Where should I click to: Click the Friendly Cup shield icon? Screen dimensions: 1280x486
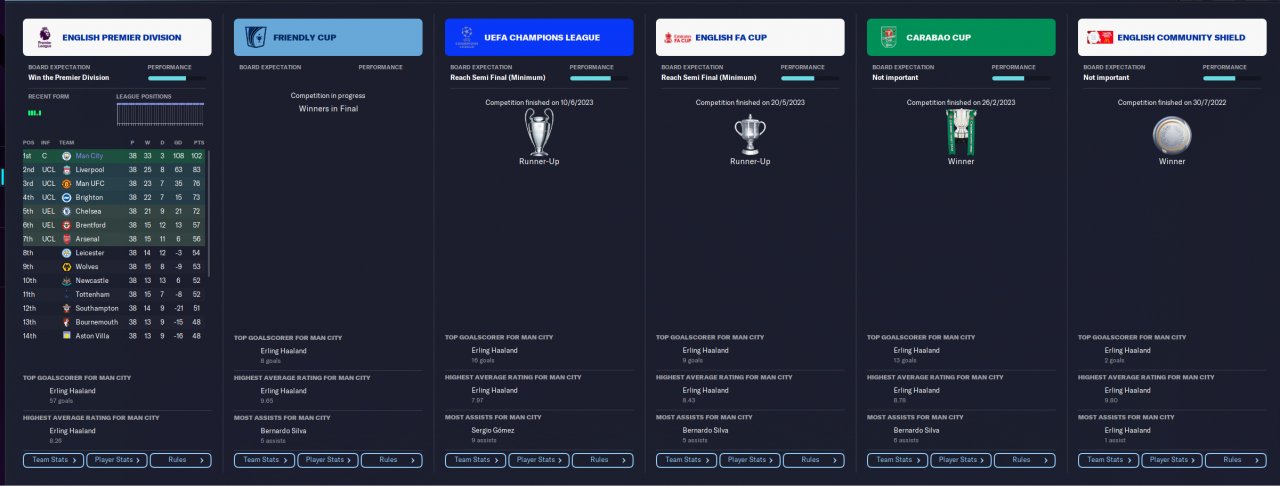[x=256, y=38]
